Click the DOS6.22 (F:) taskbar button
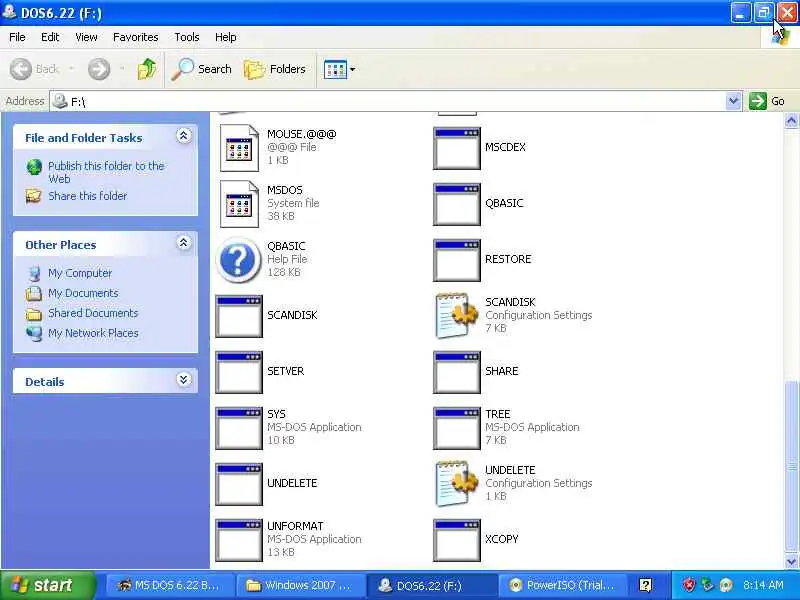This screenshot has width=800, height=600. (431, 585)
